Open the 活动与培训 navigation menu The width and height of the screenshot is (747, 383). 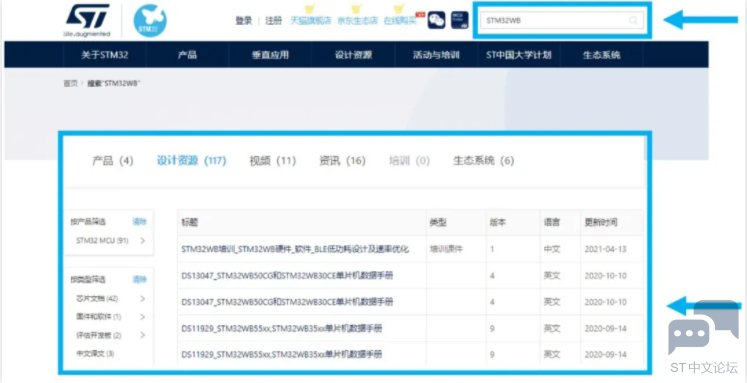(436, 55)
